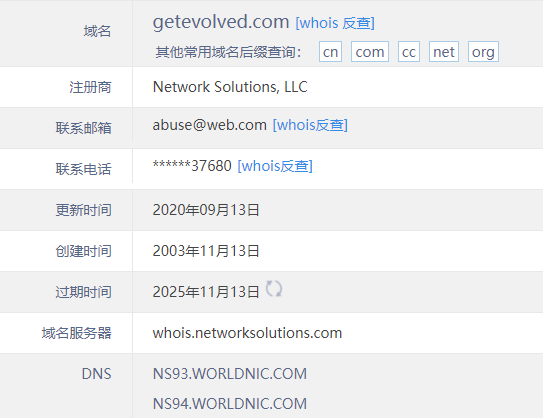Select DNS entry NS94.WORLDNIC.COM
This screenshot has width=543, height=418.
coord(230,403)
